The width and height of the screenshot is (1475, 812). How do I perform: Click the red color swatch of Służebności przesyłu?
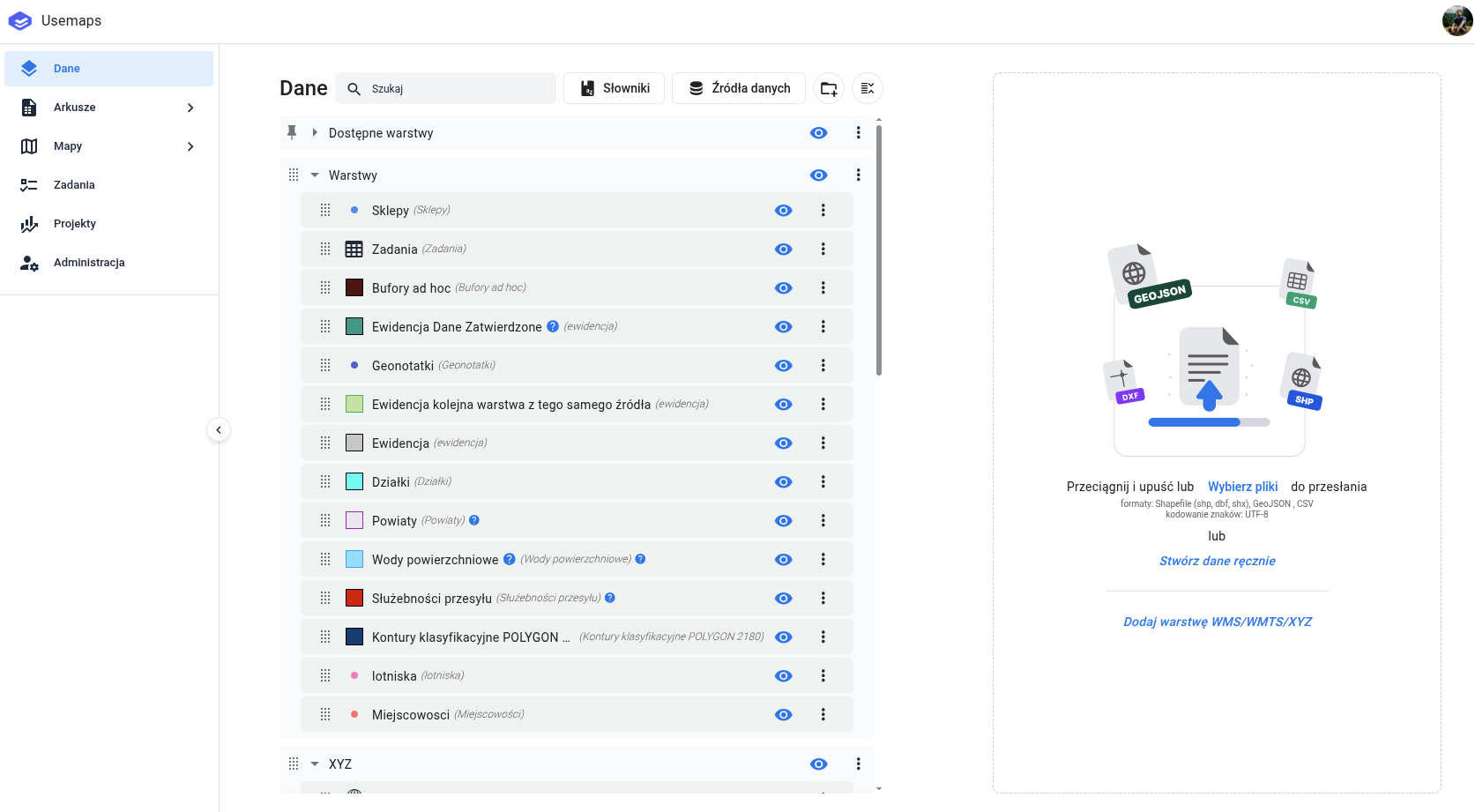click(x=354, y=598)
